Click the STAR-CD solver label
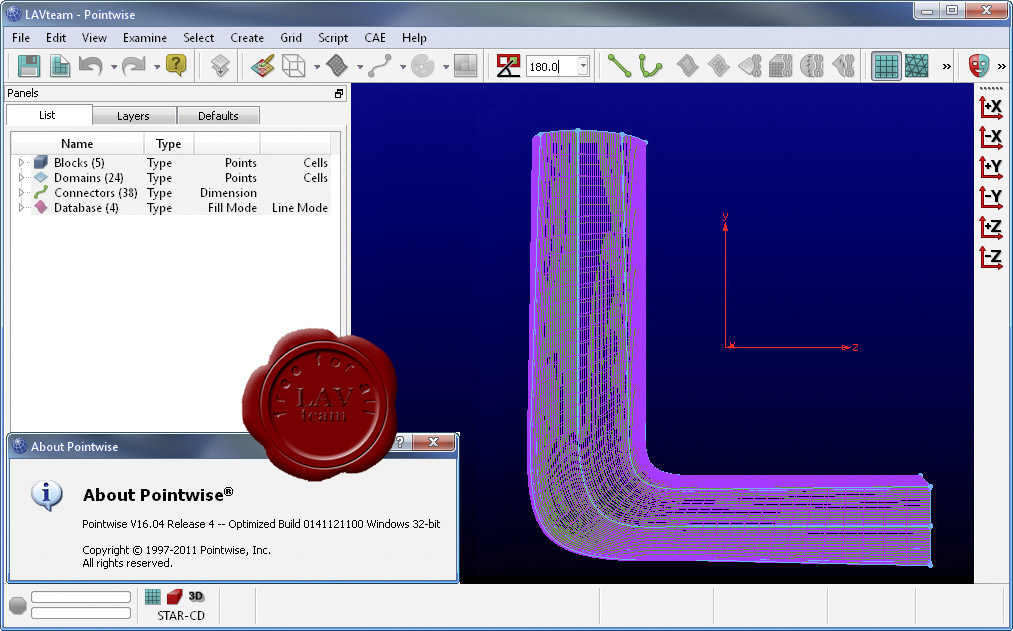Image resolution: width=1013 pixels, height=631 pixels. coord(181,615)
